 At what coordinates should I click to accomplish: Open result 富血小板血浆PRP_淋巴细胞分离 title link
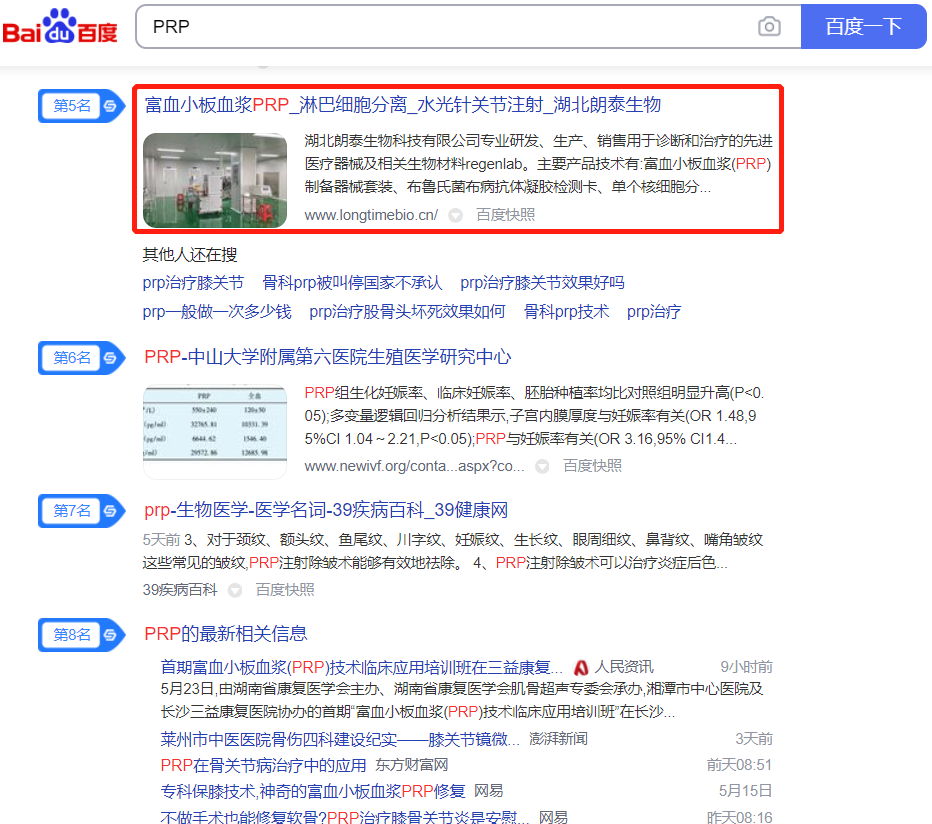tap(402, 105)
